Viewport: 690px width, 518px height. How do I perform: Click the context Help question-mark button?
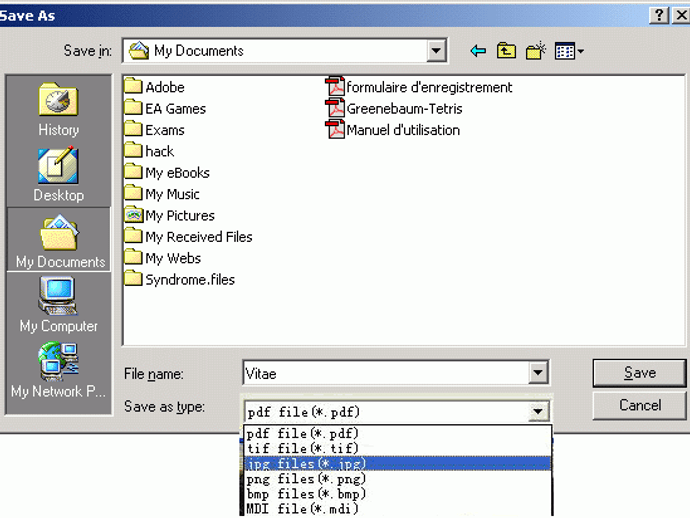tap(659, 15)
